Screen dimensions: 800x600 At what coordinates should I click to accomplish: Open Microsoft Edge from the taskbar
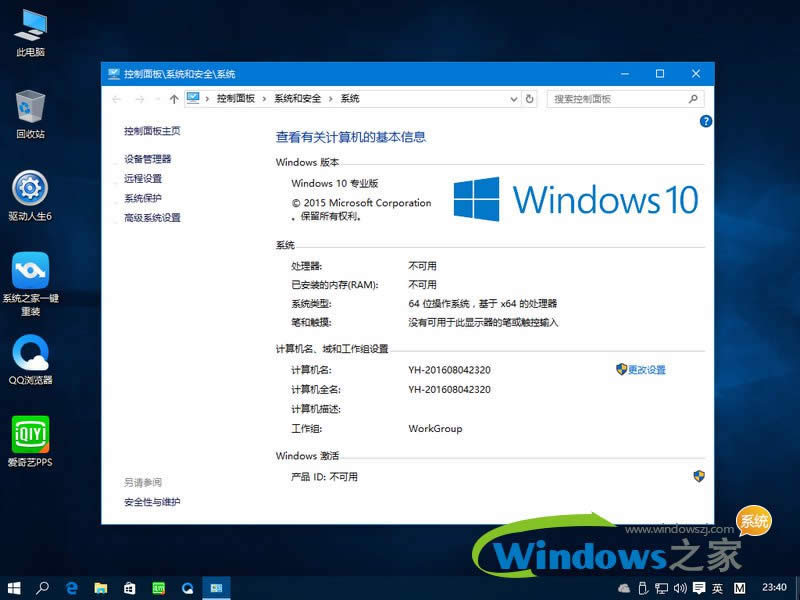(x=70, y=588)
